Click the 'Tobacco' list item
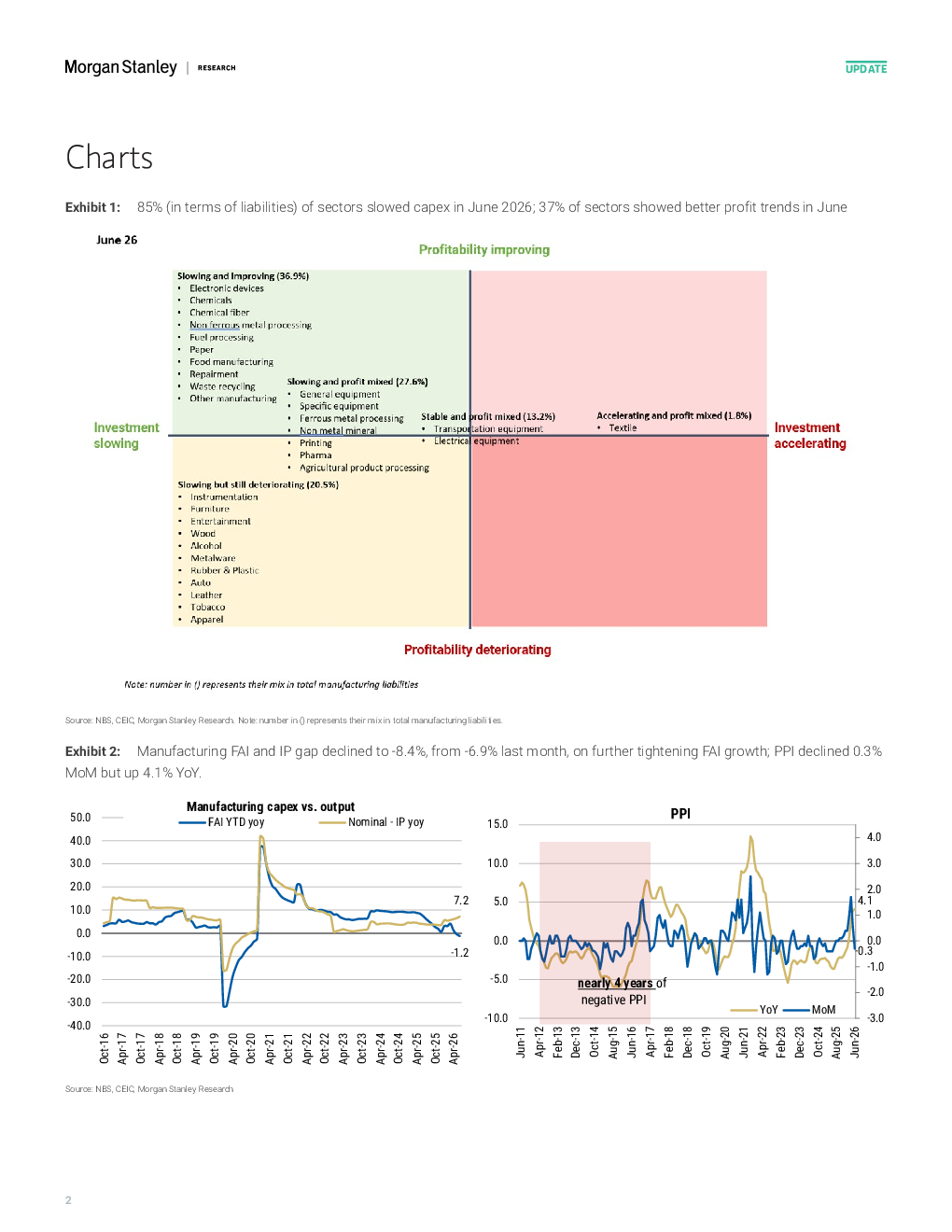 208,607
